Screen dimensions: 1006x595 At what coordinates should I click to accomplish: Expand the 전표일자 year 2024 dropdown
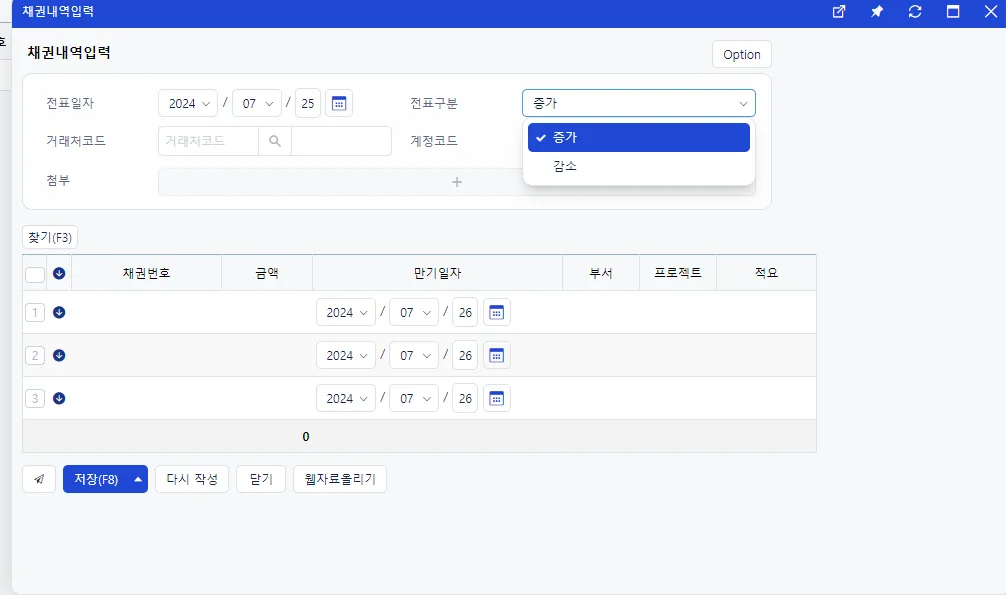[x=188, y=103]
